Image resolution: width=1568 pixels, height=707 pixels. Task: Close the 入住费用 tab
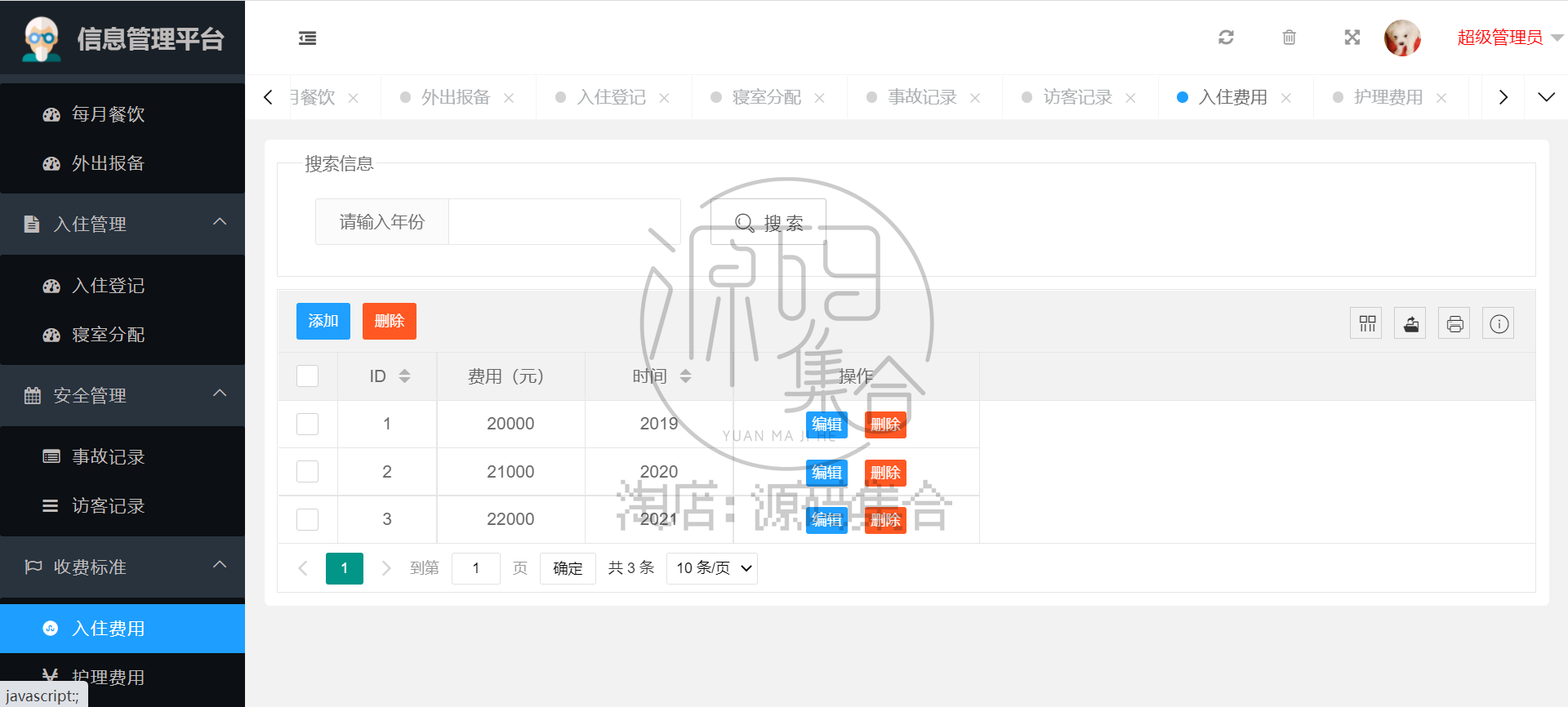coord(1286,98)
